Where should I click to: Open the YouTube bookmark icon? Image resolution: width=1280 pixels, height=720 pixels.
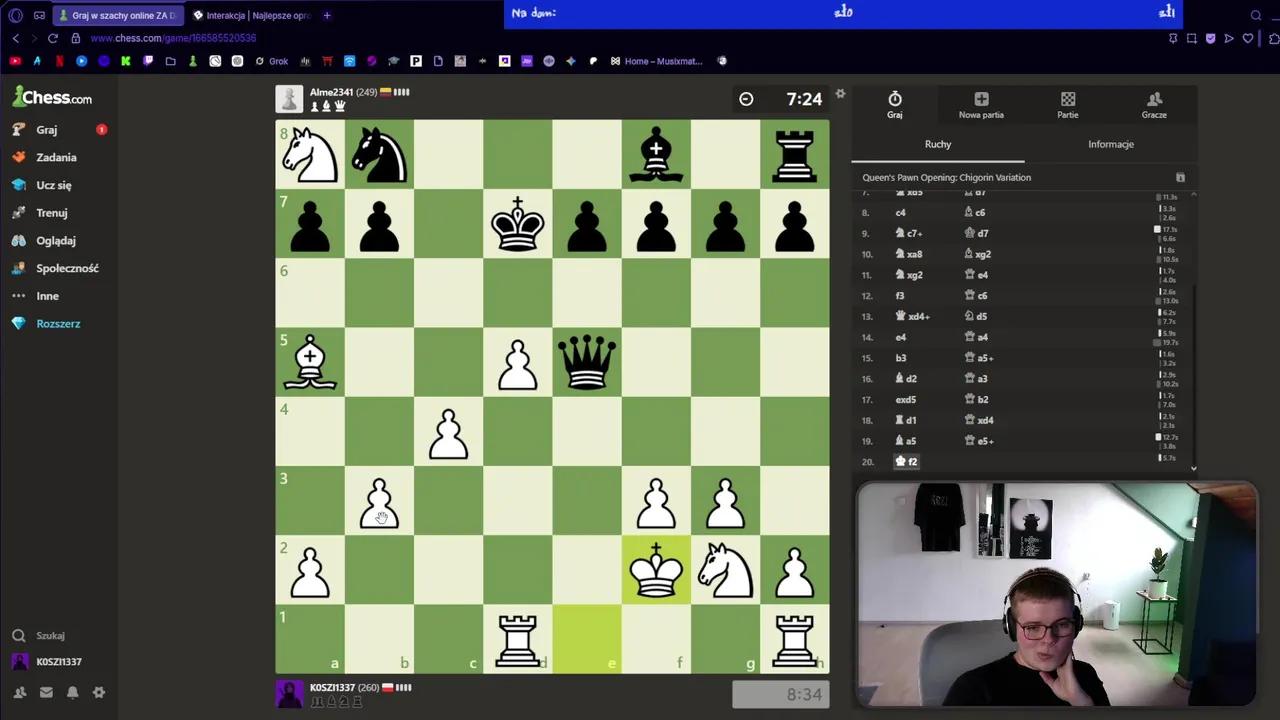[x=15, y=61]
